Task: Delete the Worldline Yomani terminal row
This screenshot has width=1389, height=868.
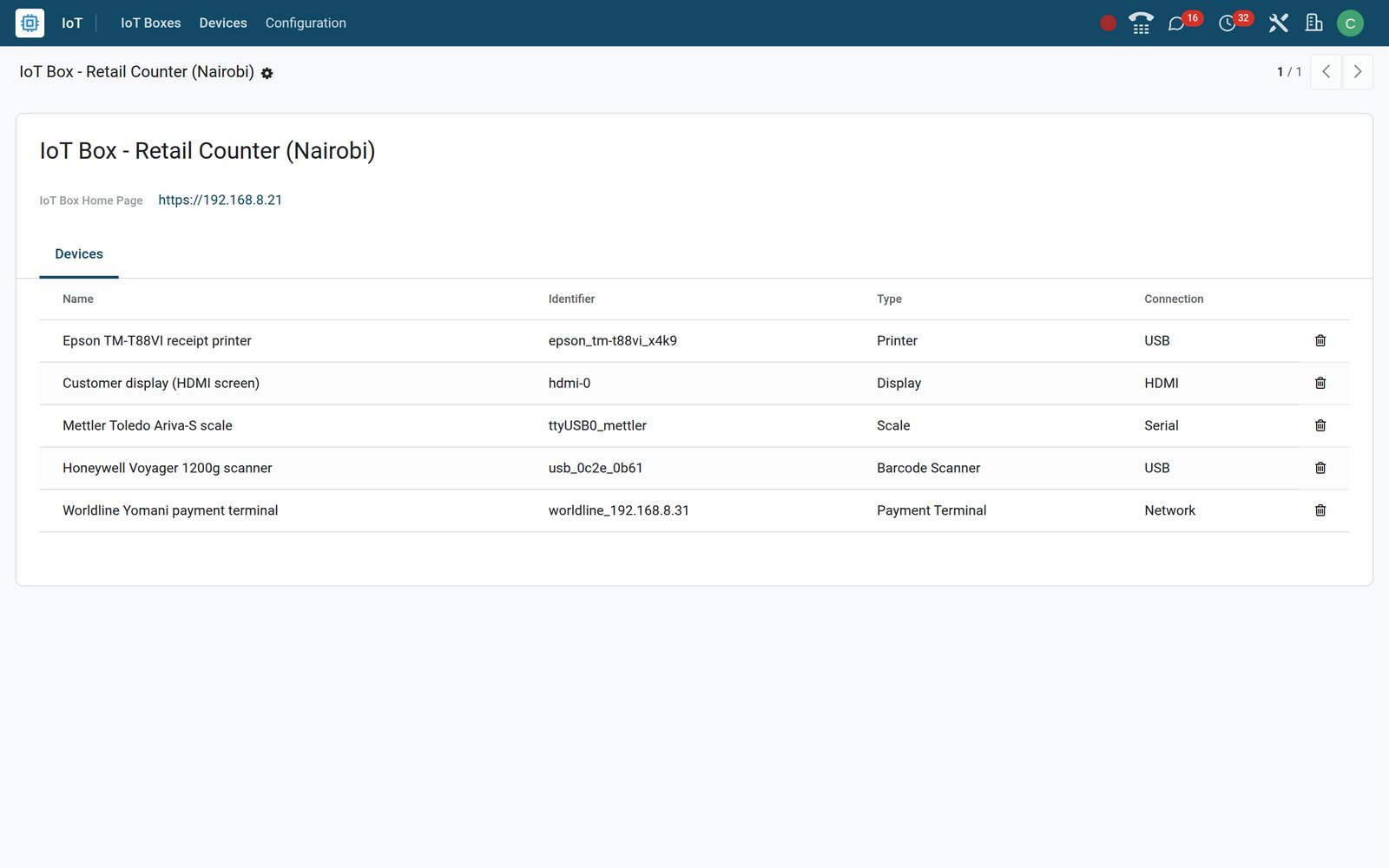Action: click(x=1320, y=511)
